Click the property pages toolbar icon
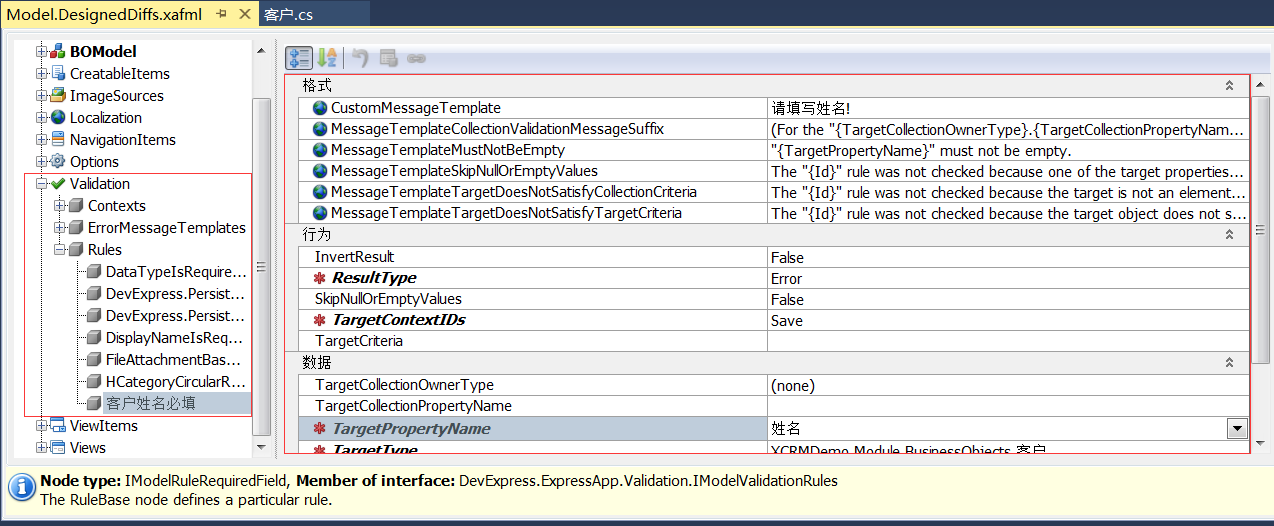 (x=389, y=58)
